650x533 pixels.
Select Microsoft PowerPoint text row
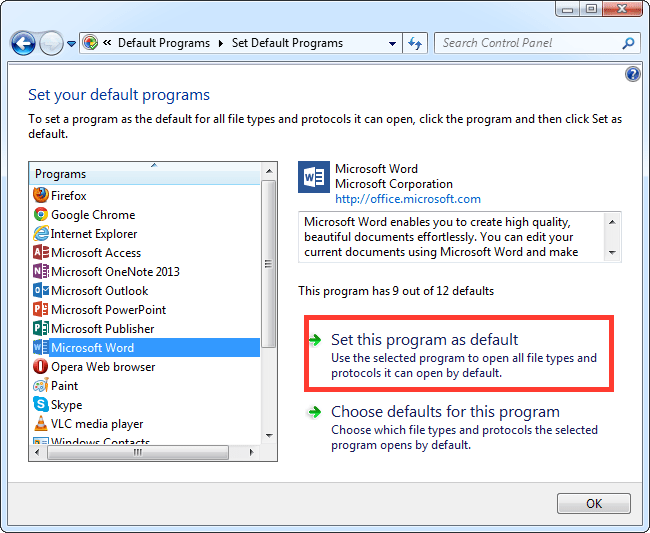(x=108, y=310)
